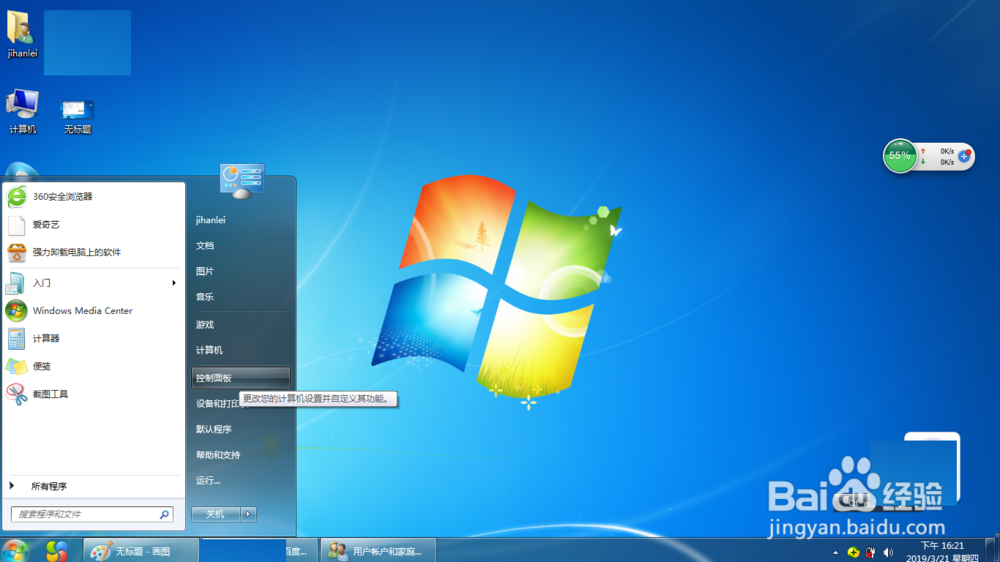The image size is (1000, 562).
Task: Click the 搜索程序和文件 search box
Action: [x=92, y=514]
